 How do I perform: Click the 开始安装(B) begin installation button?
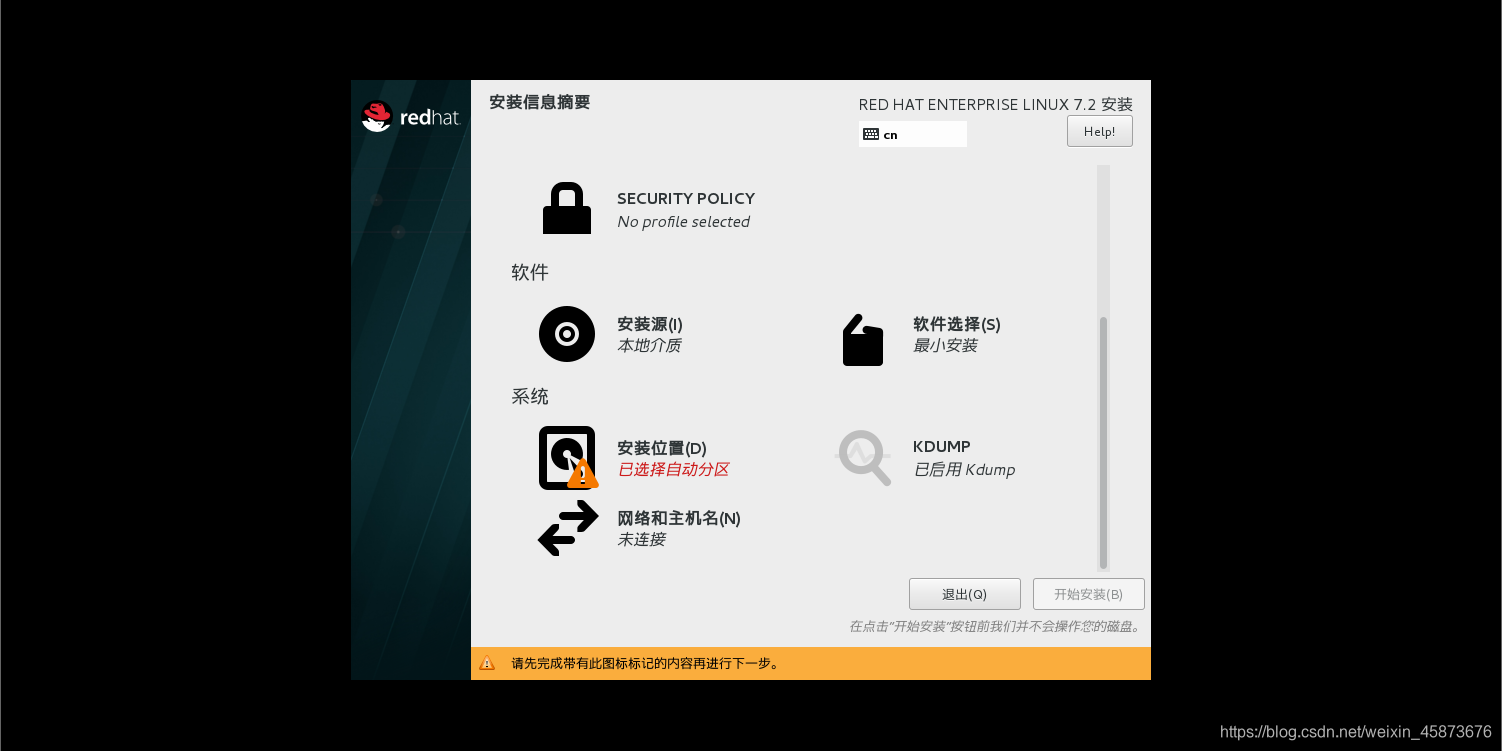pos(1089,594)
